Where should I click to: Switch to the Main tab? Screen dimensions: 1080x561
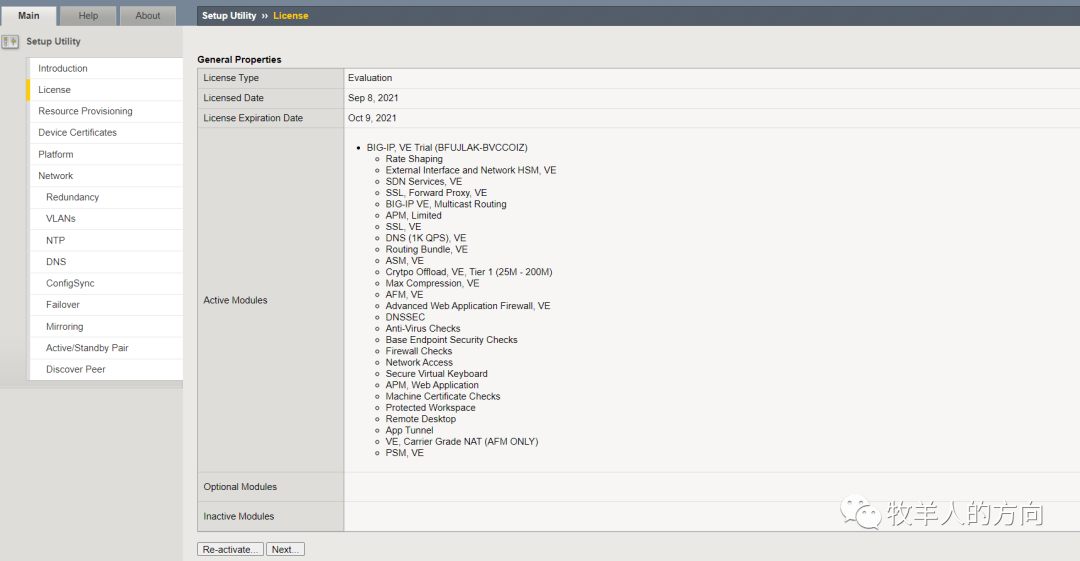pos(28,15)
